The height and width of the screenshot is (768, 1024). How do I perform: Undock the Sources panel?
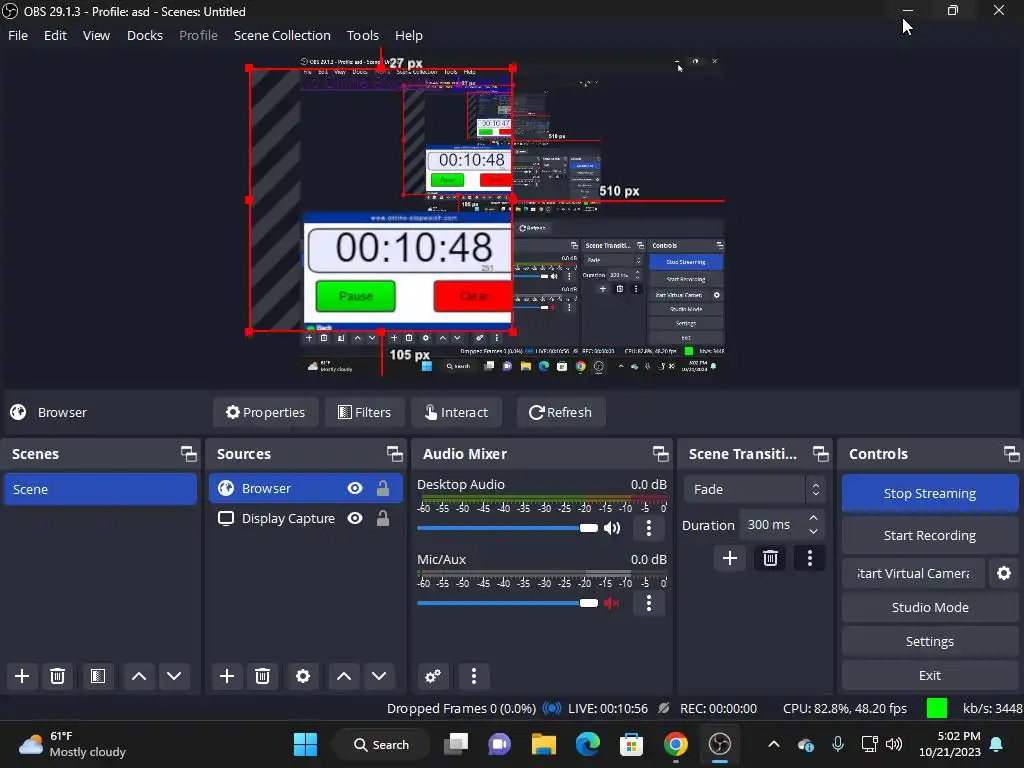point(394,454)
